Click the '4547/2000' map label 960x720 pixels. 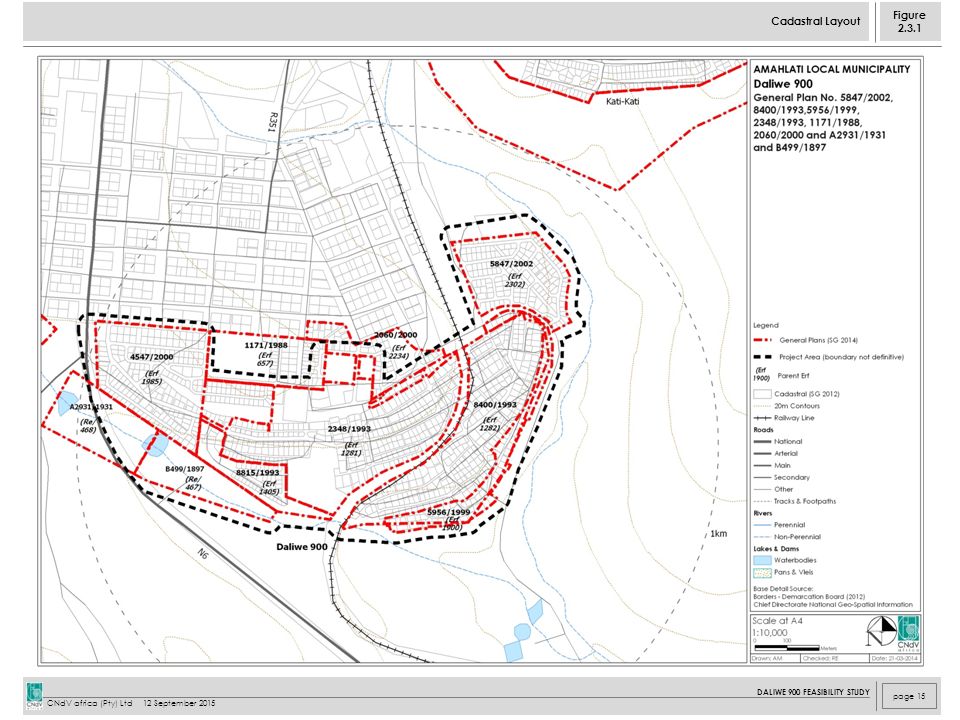click(152, 356)
